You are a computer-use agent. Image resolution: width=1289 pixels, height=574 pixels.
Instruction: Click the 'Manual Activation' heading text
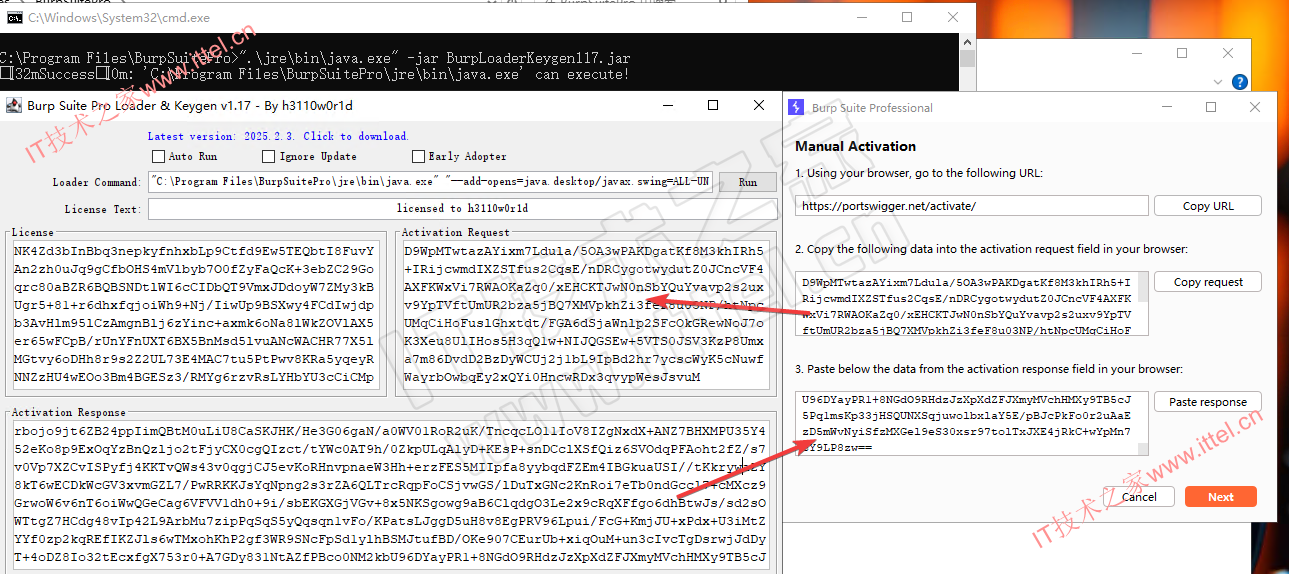(x=856, y=146)
